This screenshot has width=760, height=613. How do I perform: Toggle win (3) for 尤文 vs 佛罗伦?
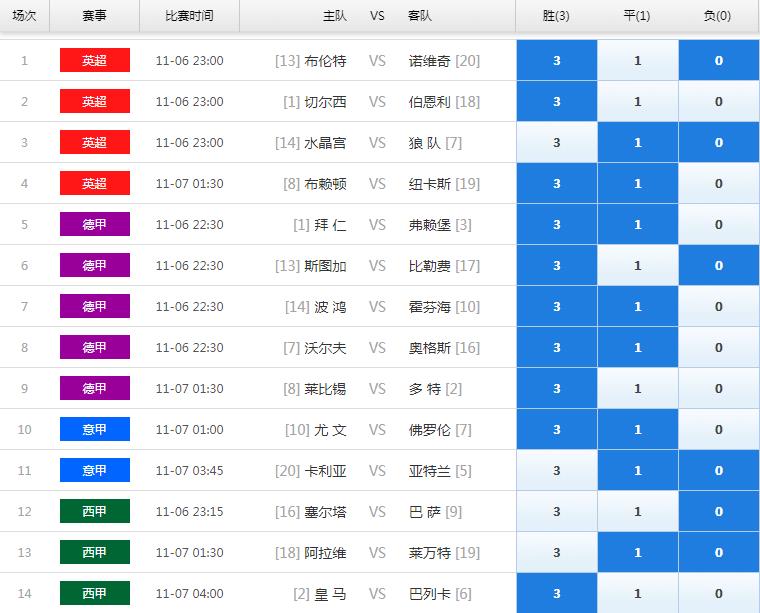pyautogui.click(x=557, y=429)
